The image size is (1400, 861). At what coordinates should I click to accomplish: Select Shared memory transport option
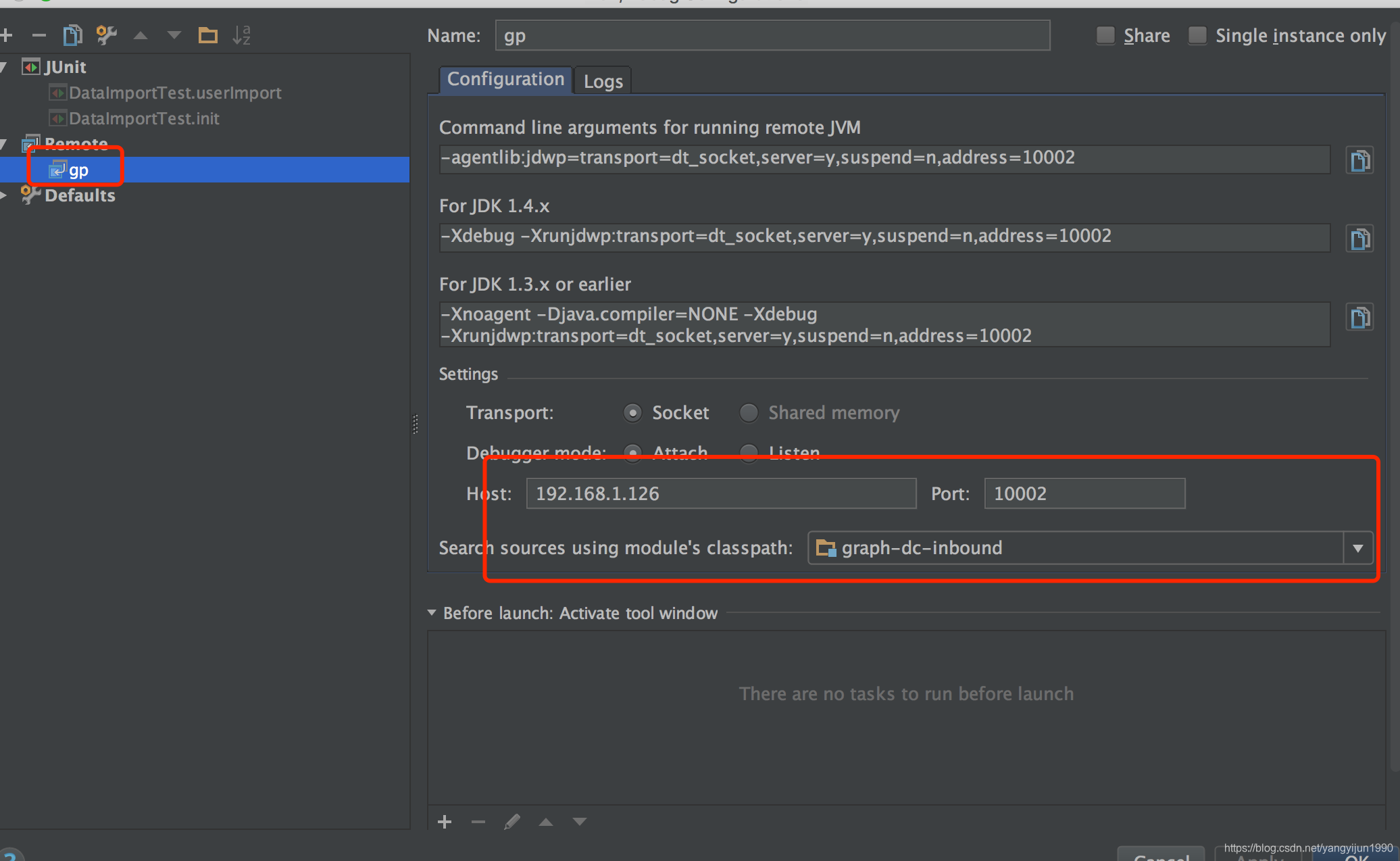(x=749, y=412)
